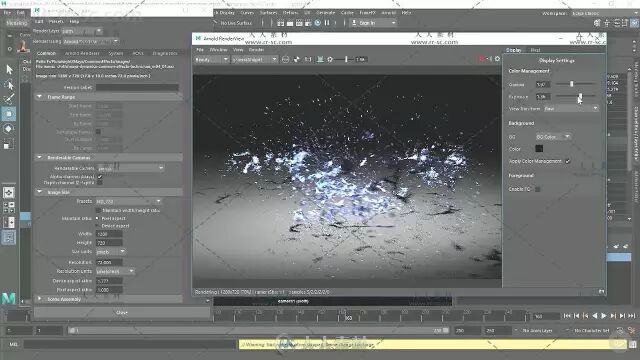Select the arrow Select tool

pyautogui.click(x=9, y=69)
